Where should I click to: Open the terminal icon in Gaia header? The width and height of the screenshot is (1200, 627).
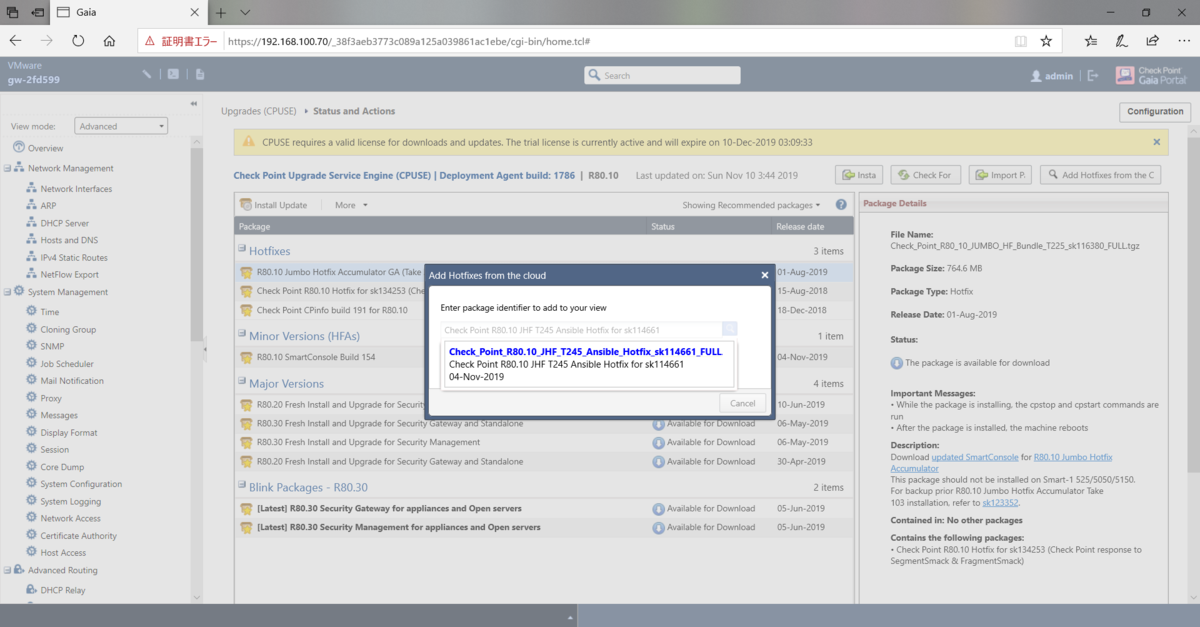173,74
